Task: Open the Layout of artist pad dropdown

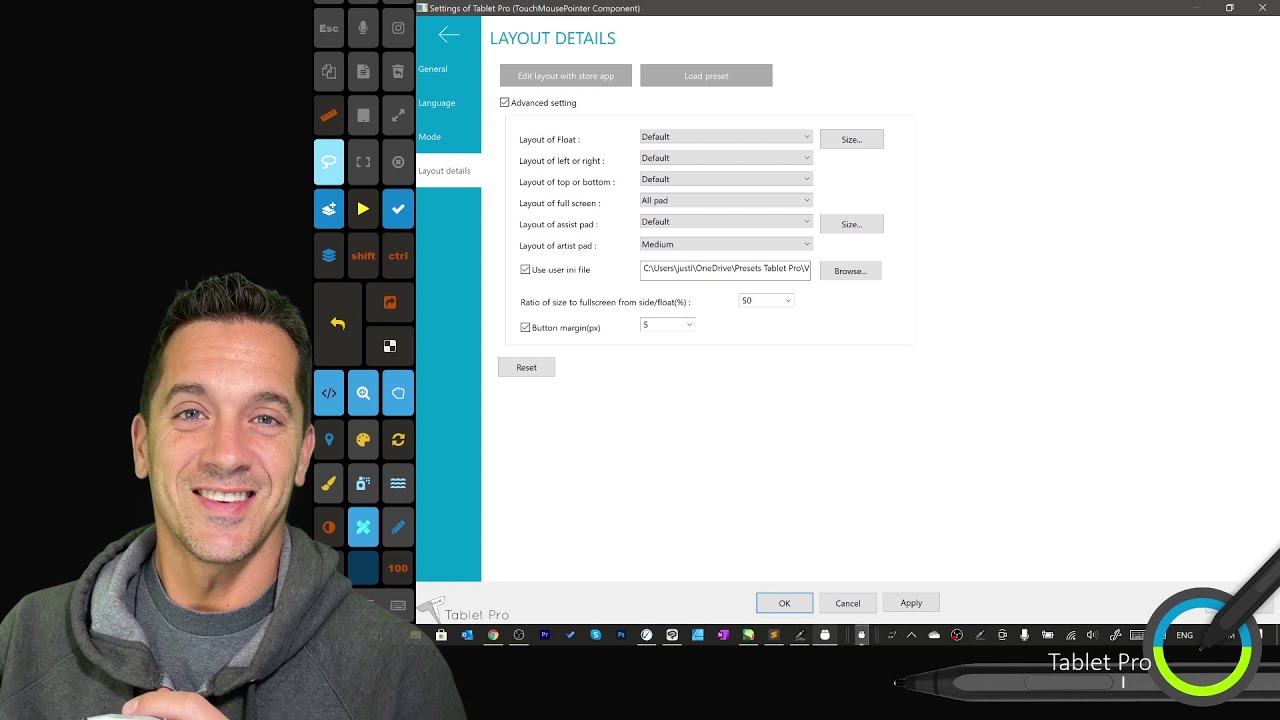Action: [726, 244]
